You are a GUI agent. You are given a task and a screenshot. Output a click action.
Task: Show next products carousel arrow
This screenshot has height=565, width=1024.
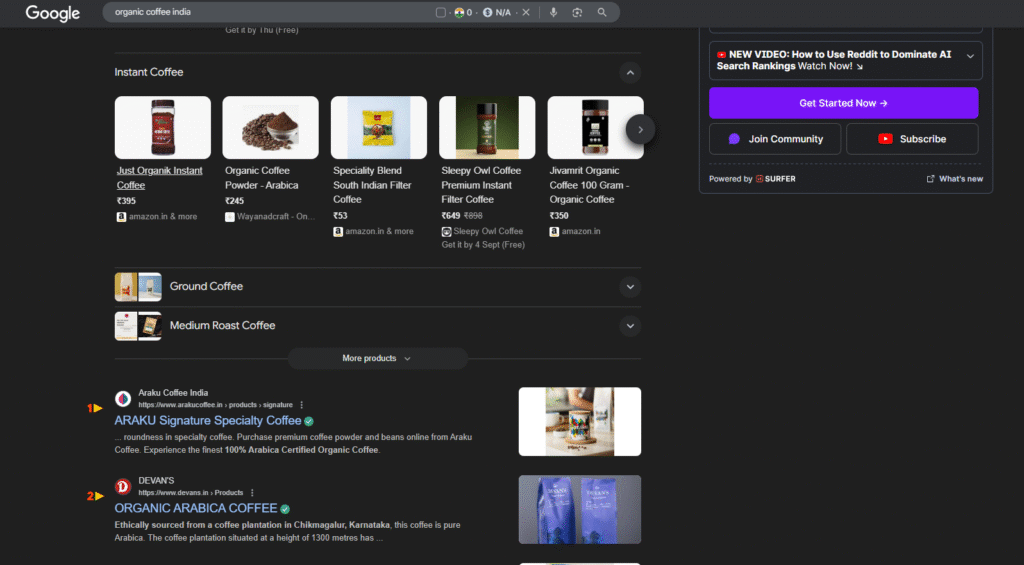click(640, 129)
